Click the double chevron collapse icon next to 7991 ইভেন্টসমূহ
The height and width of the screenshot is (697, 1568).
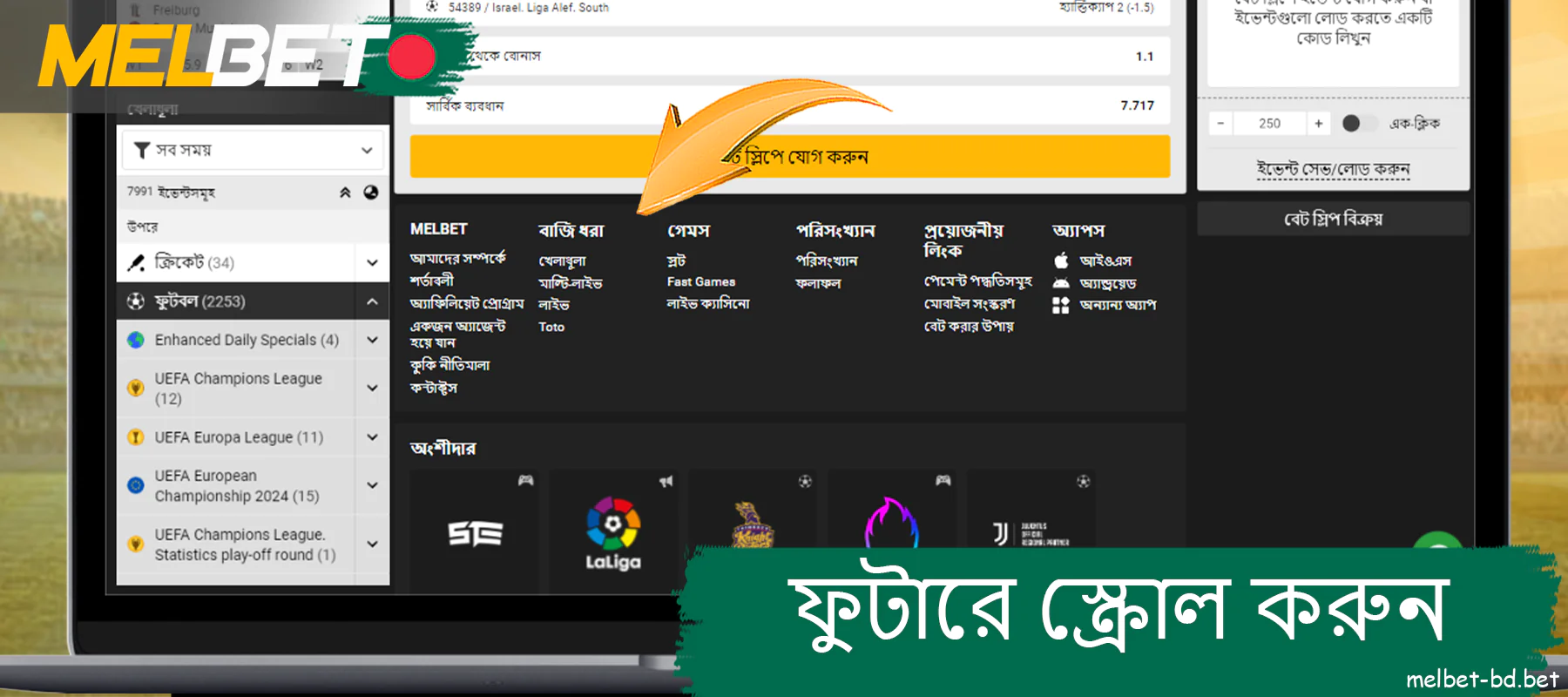pos(345,193)
